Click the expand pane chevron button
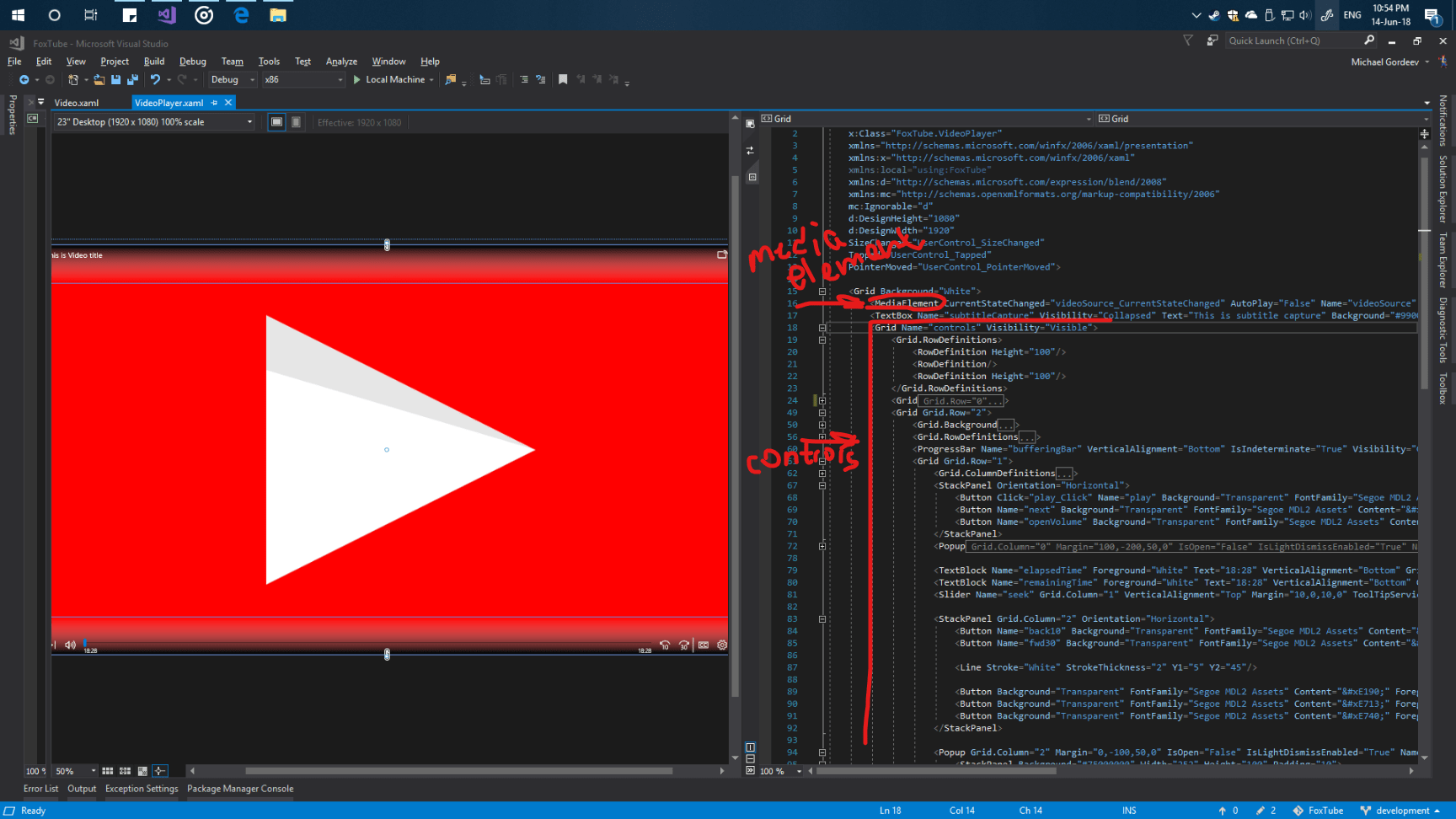Screen dimensions: 1456x819 pos(750,770)
